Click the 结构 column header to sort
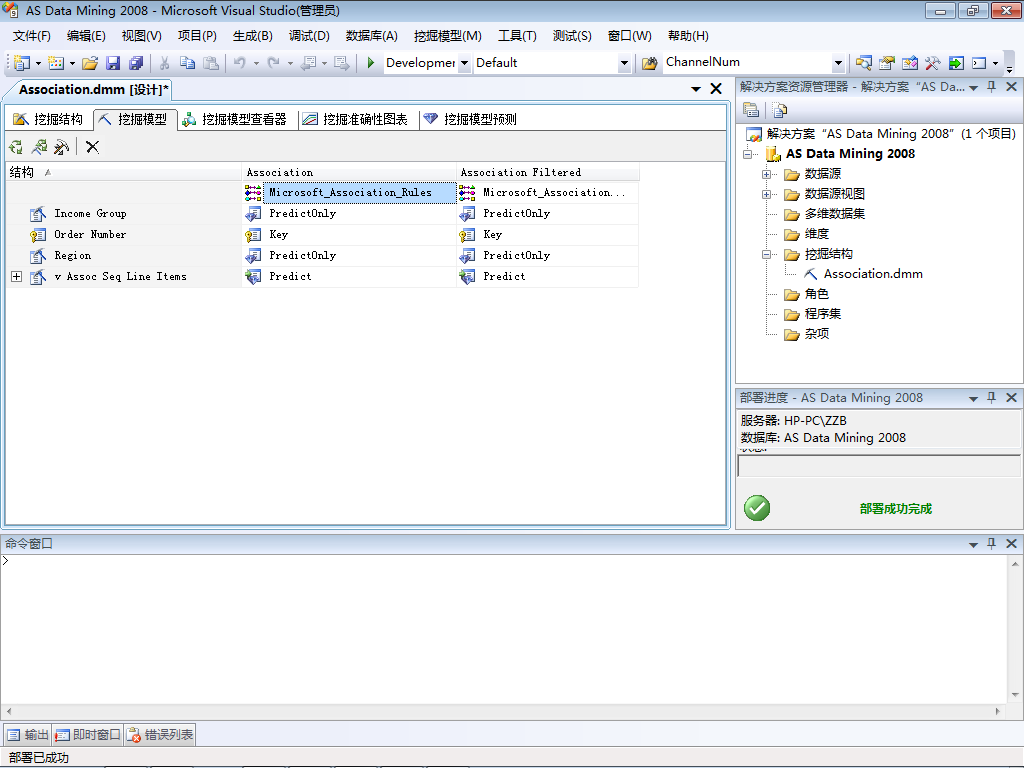The height and width of the screenshot is (768, 1024). (x=123, y=172)
